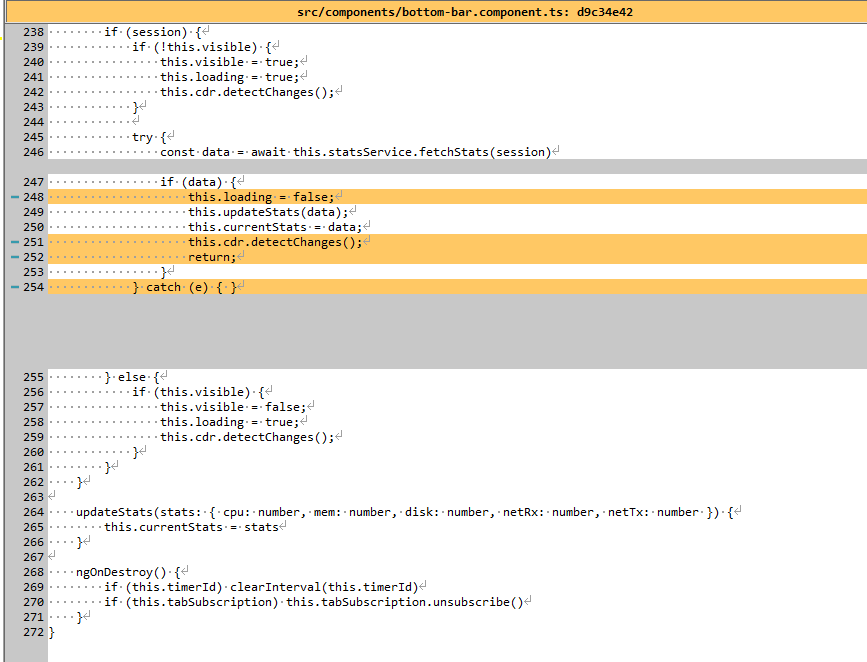
Task: Click line number 264 in gutter
Action: point(33,512)
